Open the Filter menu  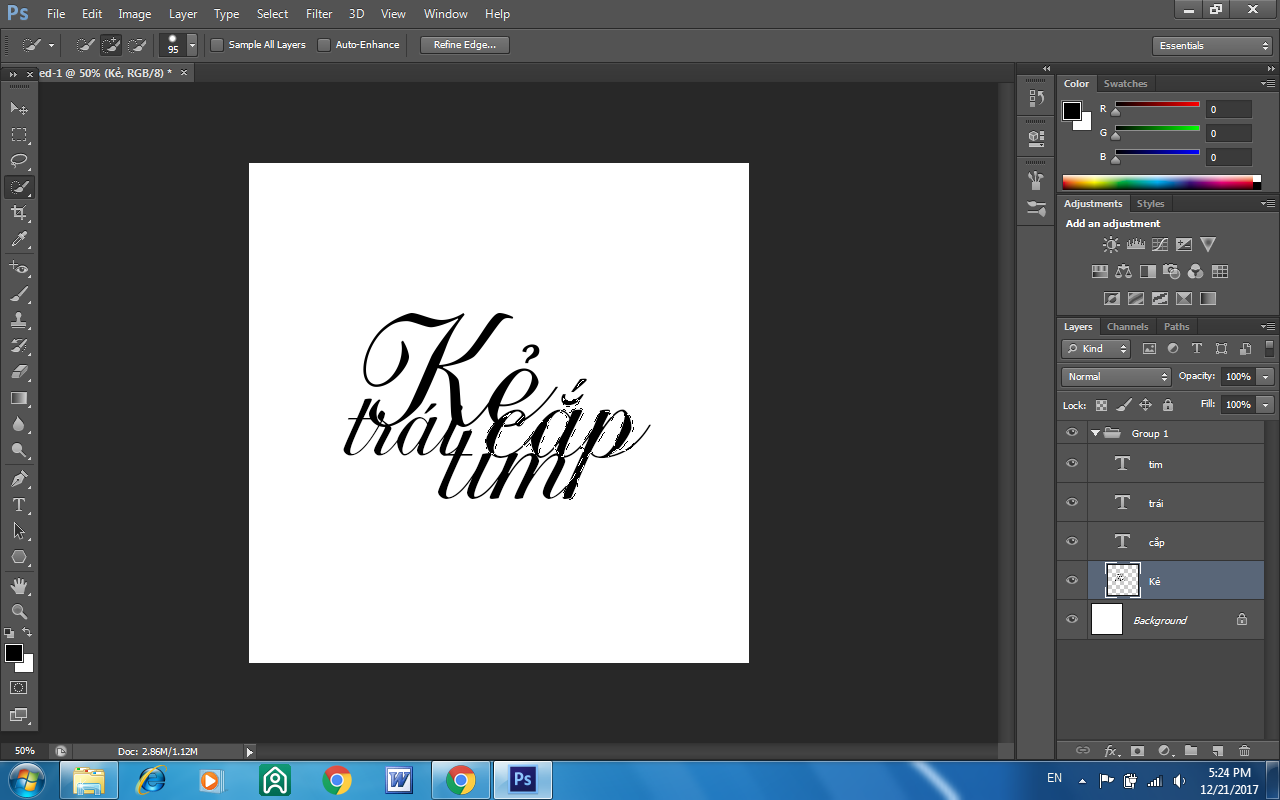tap(319, 14)
